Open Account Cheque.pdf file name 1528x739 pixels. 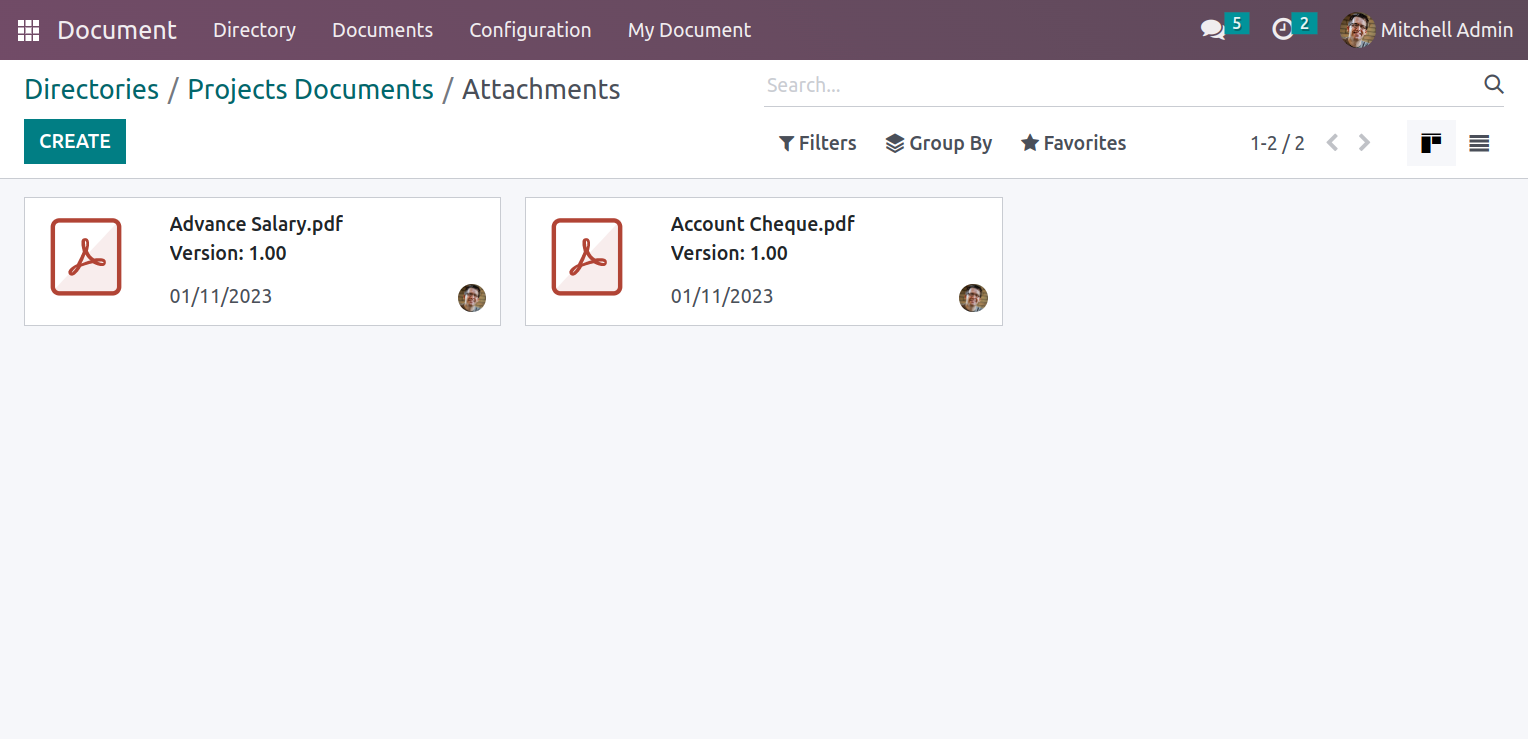pyautogui.click(x=763, y=224)
